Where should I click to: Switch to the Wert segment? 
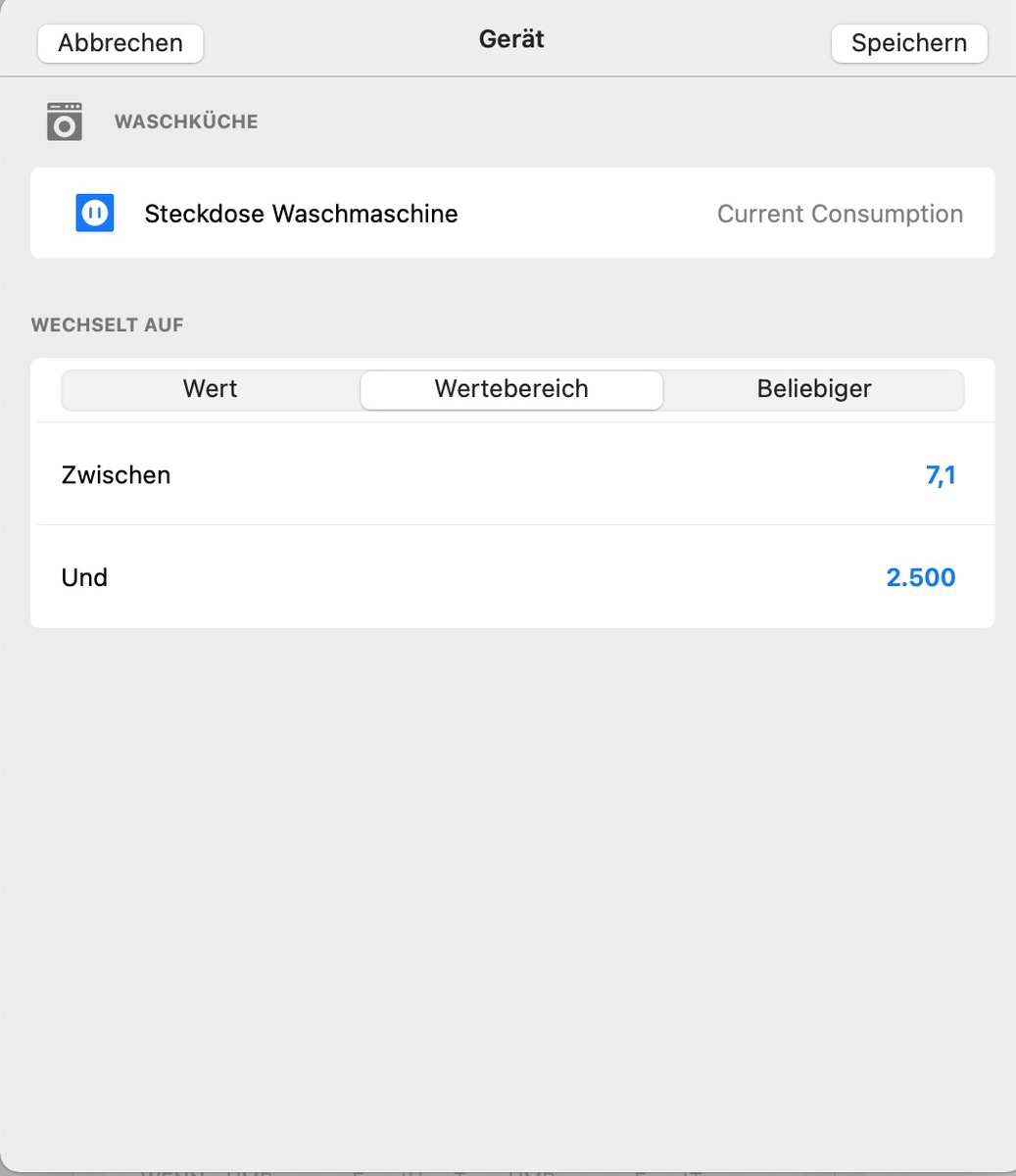point(211,389)
